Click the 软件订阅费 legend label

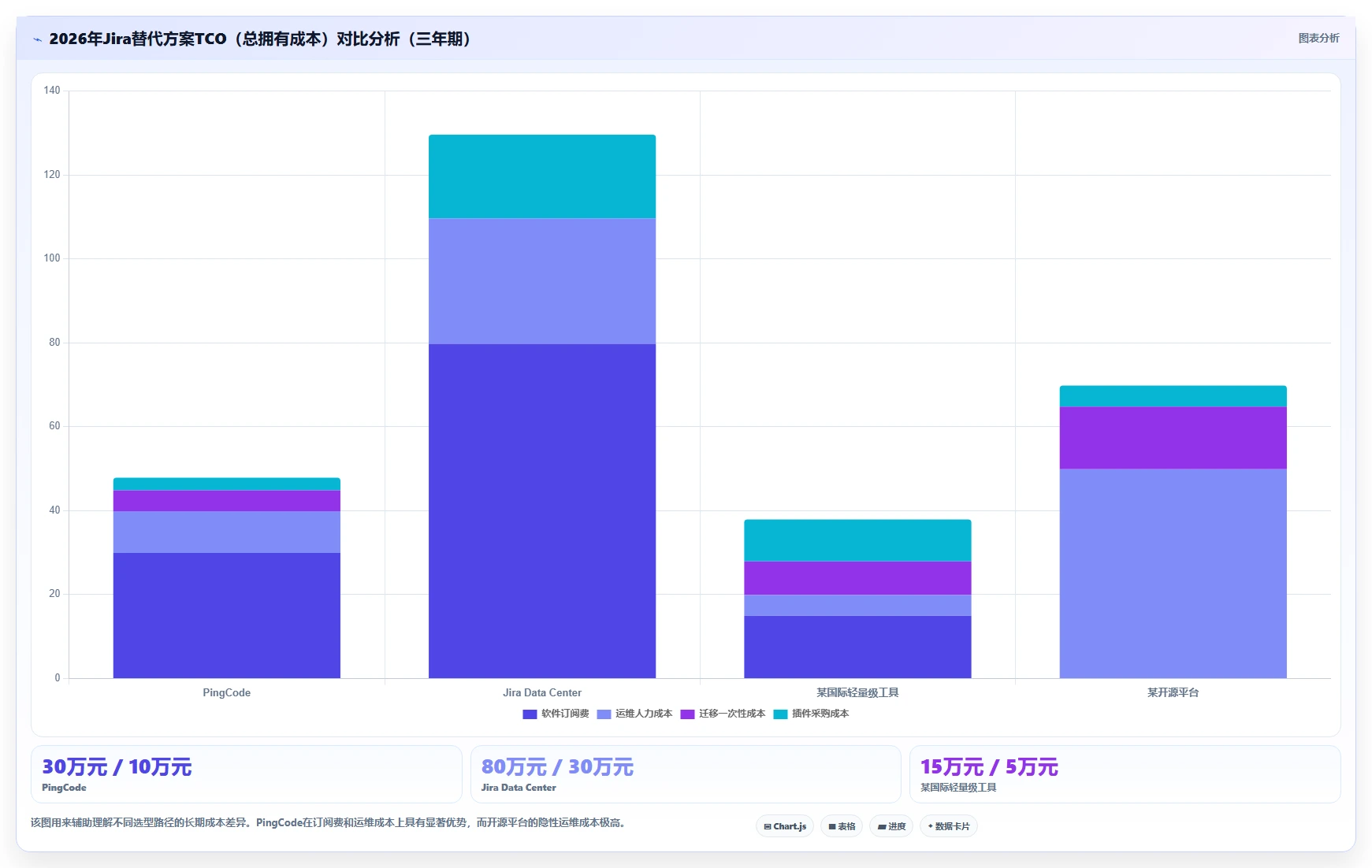click(x=565, y=714)
